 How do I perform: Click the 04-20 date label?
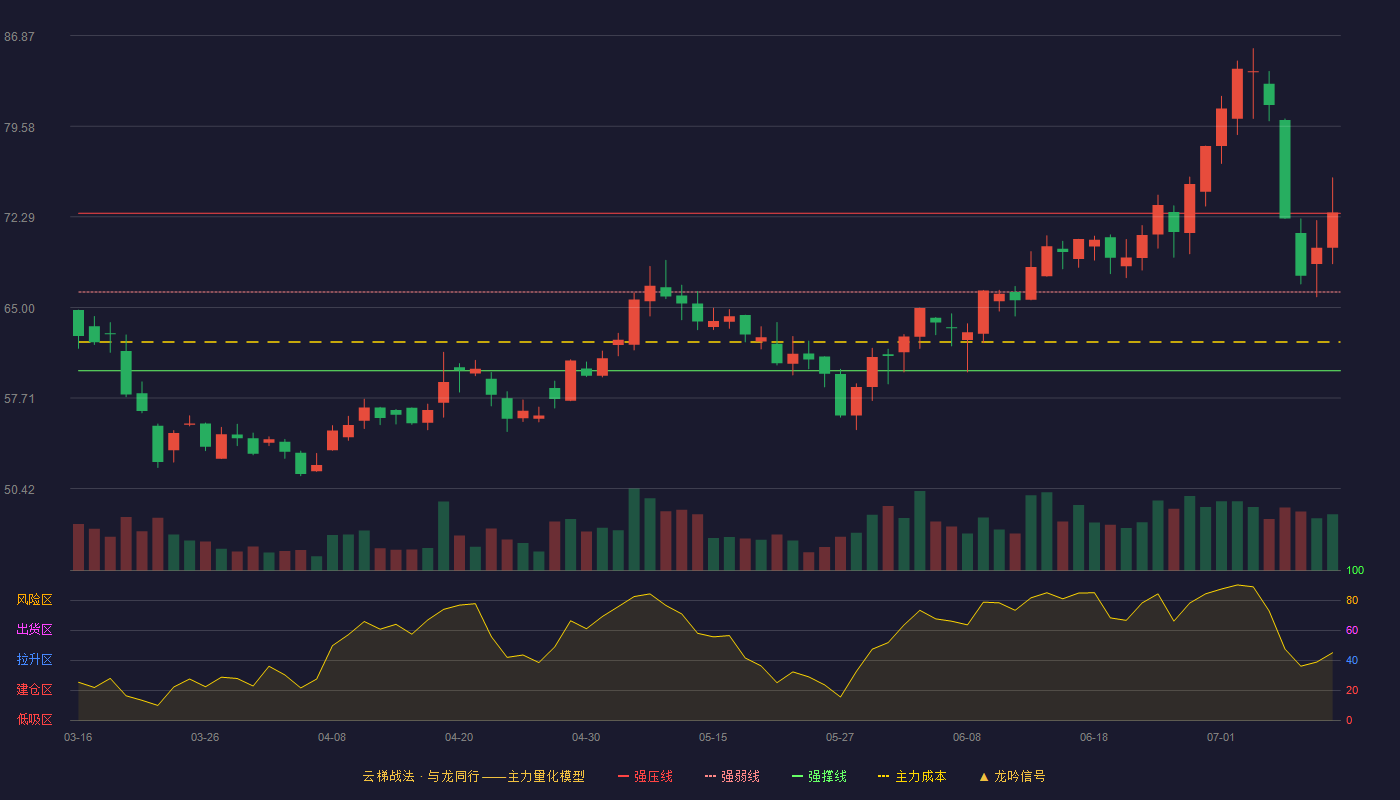[x=459, y=737]
